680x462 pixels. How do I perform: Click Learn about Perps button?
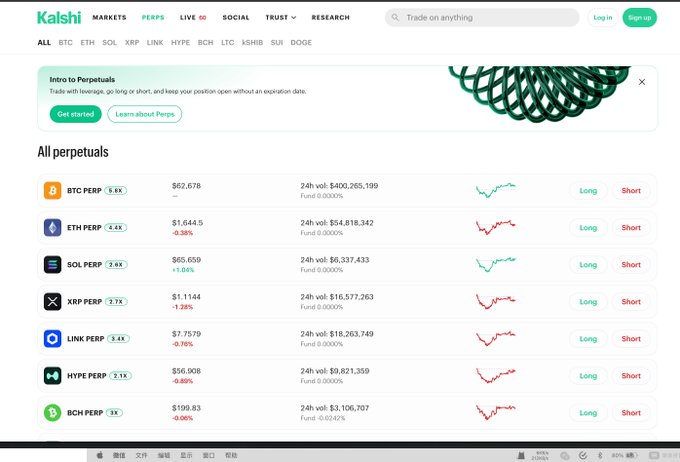pos(145,114)
